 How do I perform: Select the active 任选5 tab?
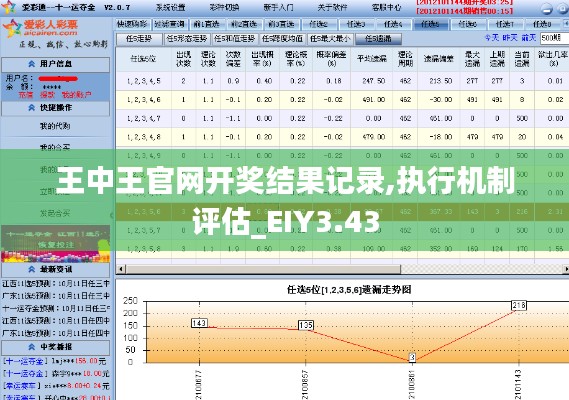[431, 24]
